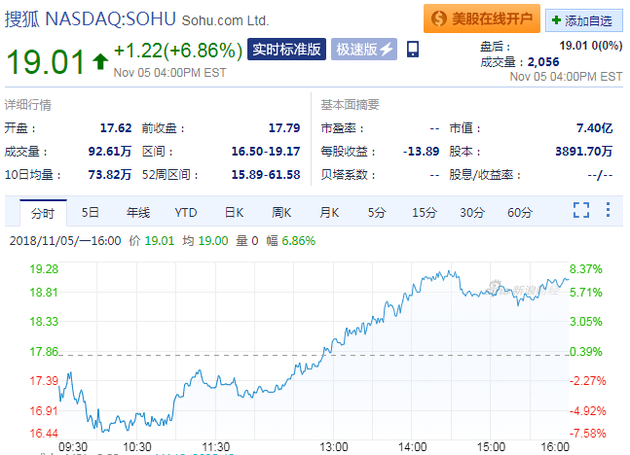Click the volume value 92.61万
The height and width of the screenshot is (455, 630).
(110, 151)
